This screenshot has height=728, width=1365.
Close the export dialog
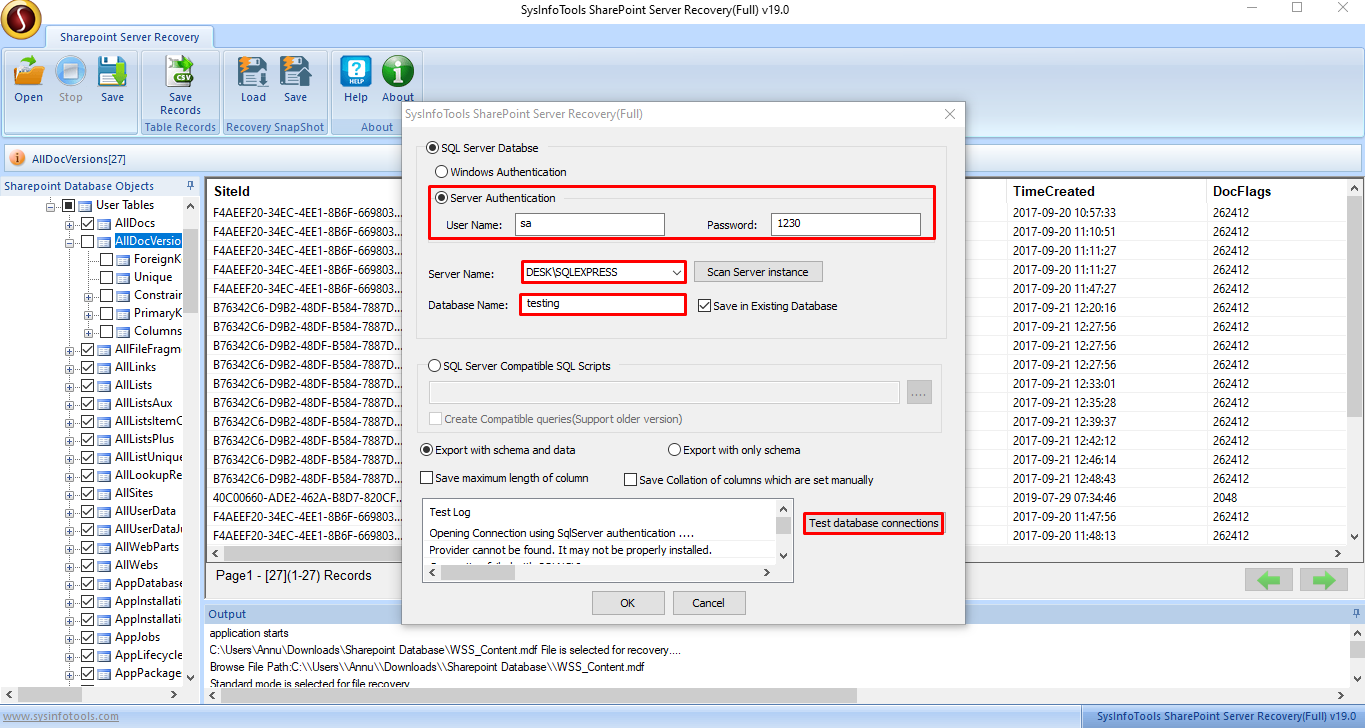tap(950, 114)
